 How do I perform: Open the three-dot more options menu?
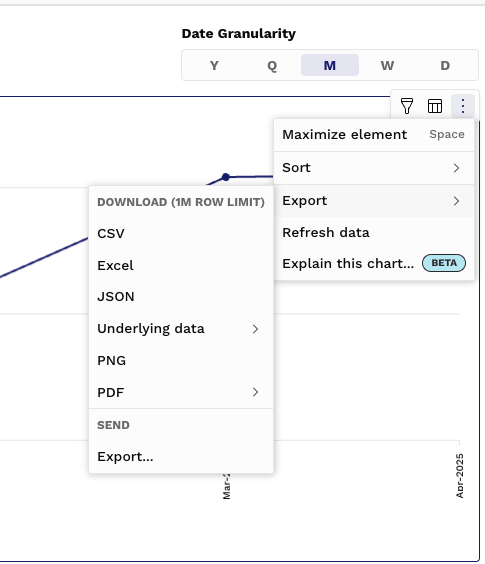(x=463, y=106)
